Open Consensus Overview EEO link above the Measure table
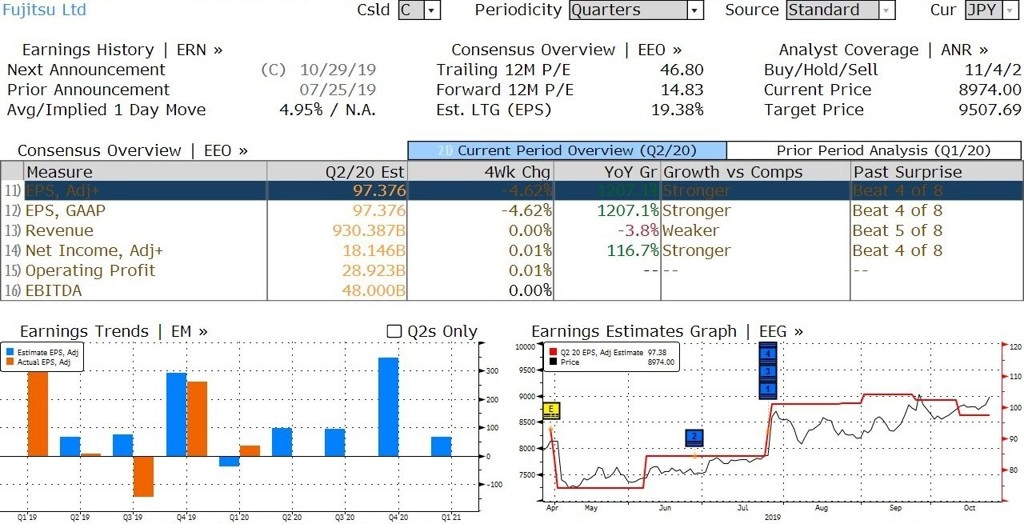1024x524 pixels. pos(133,150)
